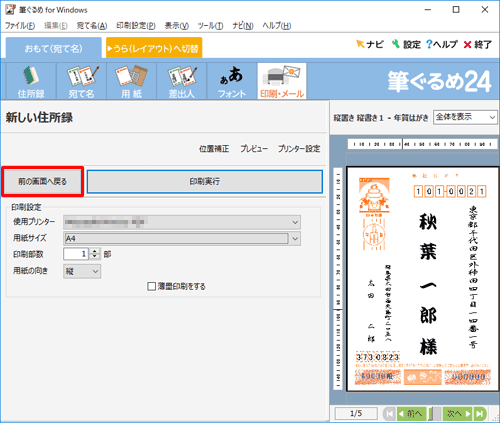This screenshot has width=500, height=423.
Task: Open the 用紙 paper selection icon
Action: tap(132, 81)
